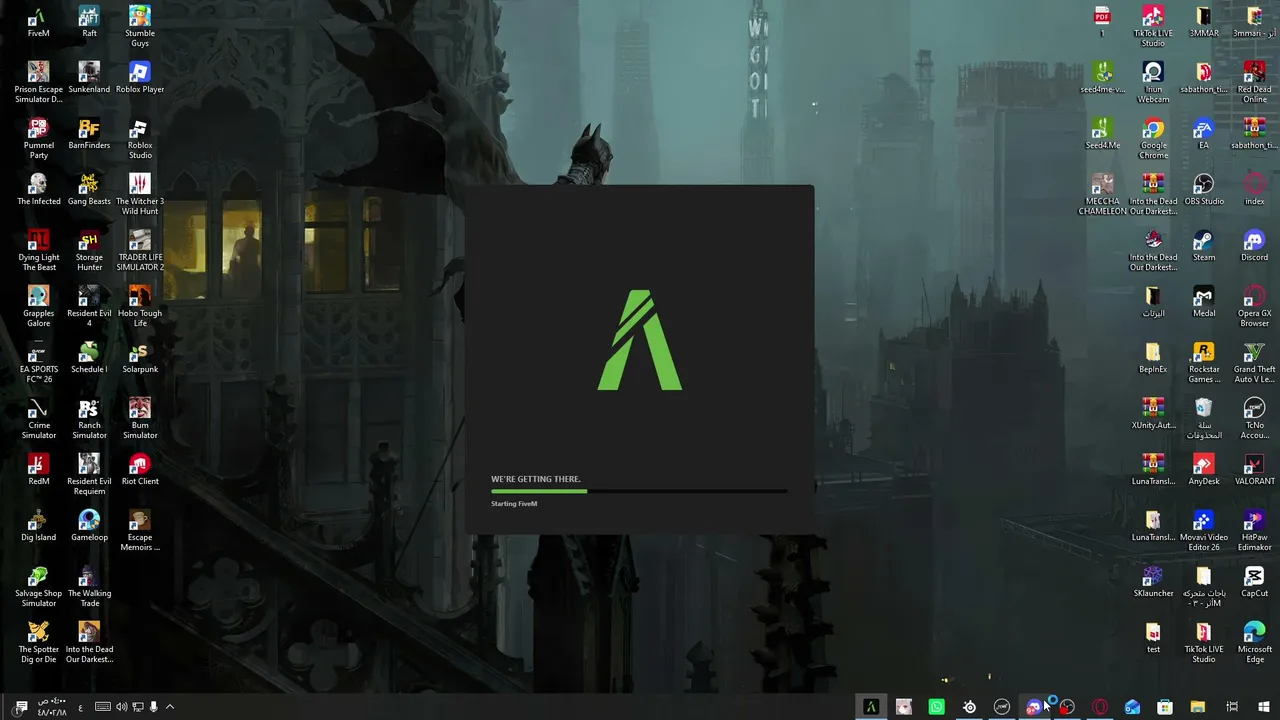Open the Roblox Player shortcut
This screenshot has height=720, width=1280.
[140, 78]
